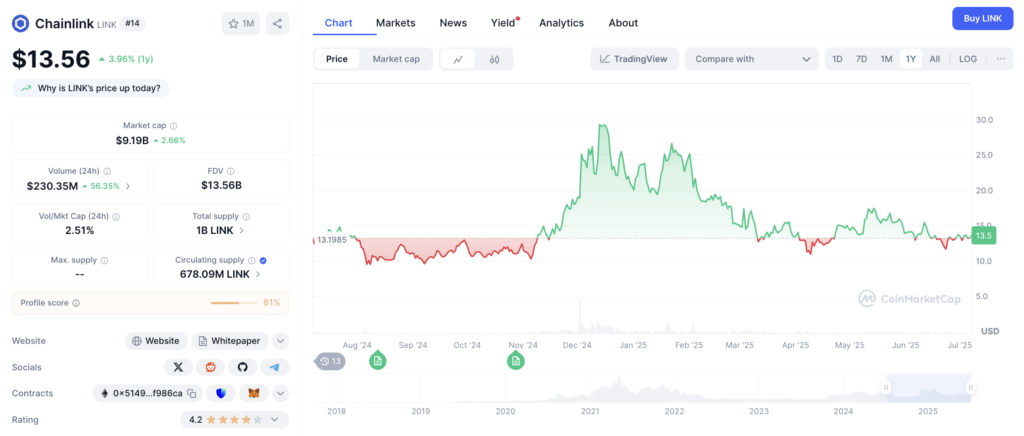Set chart range to All
The width and height of the screenshot is (1024, 436).
(x=935, y=59)
